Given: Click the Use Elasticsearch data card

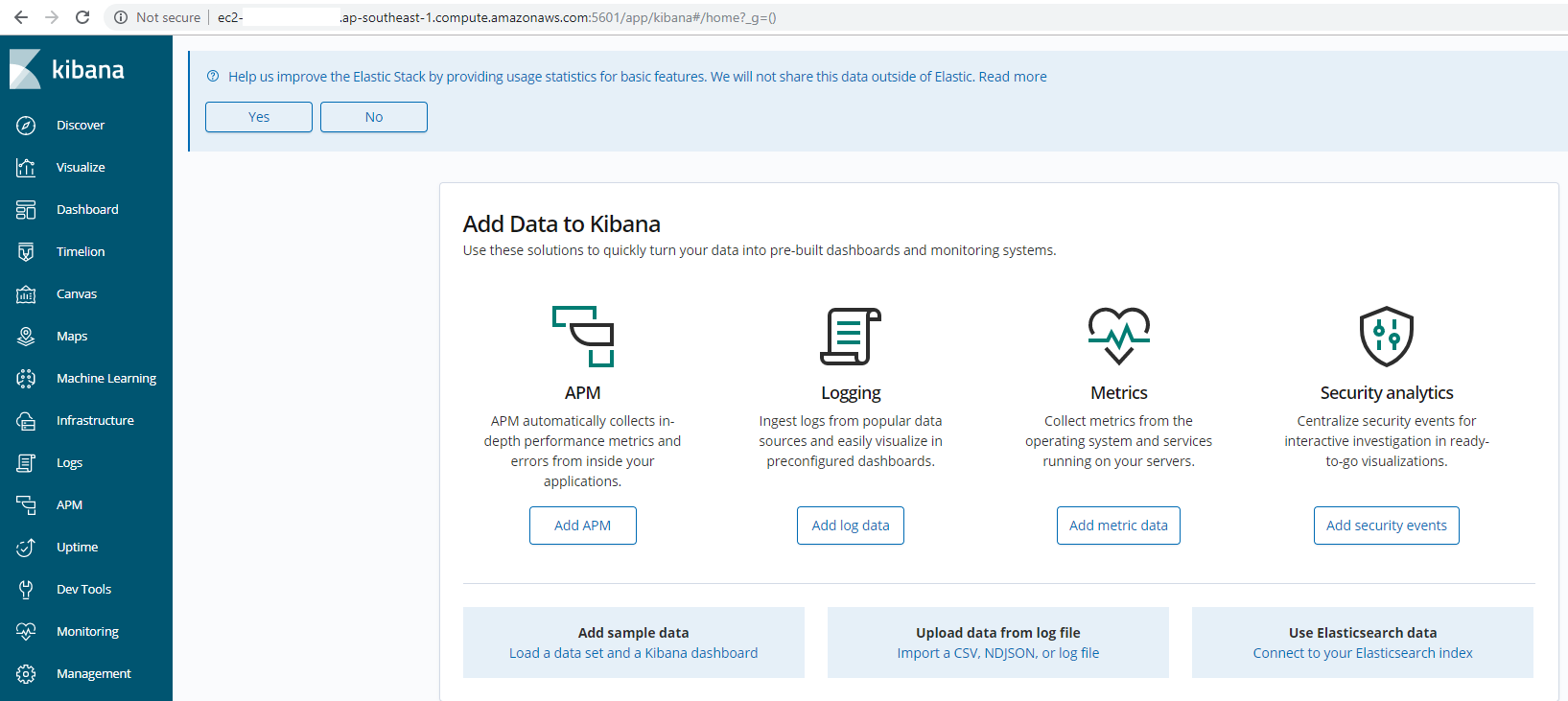Looking at the screenshot, I should click(1363, 643).
